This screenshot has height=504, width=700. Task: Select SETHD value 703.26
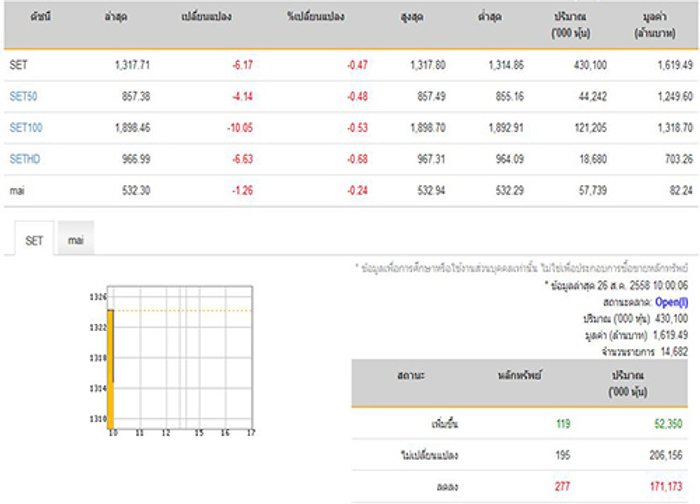679,159
